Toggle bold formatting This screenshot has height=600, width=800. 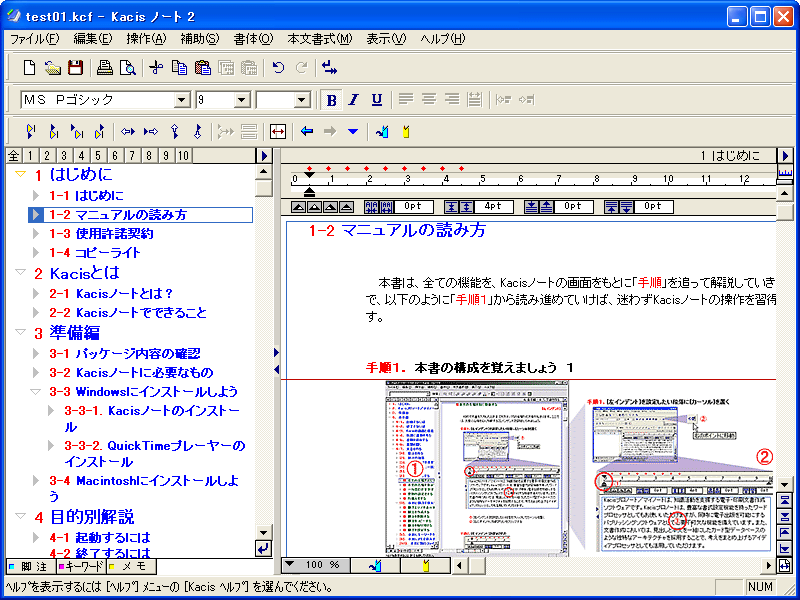click(x=331, y=100)
